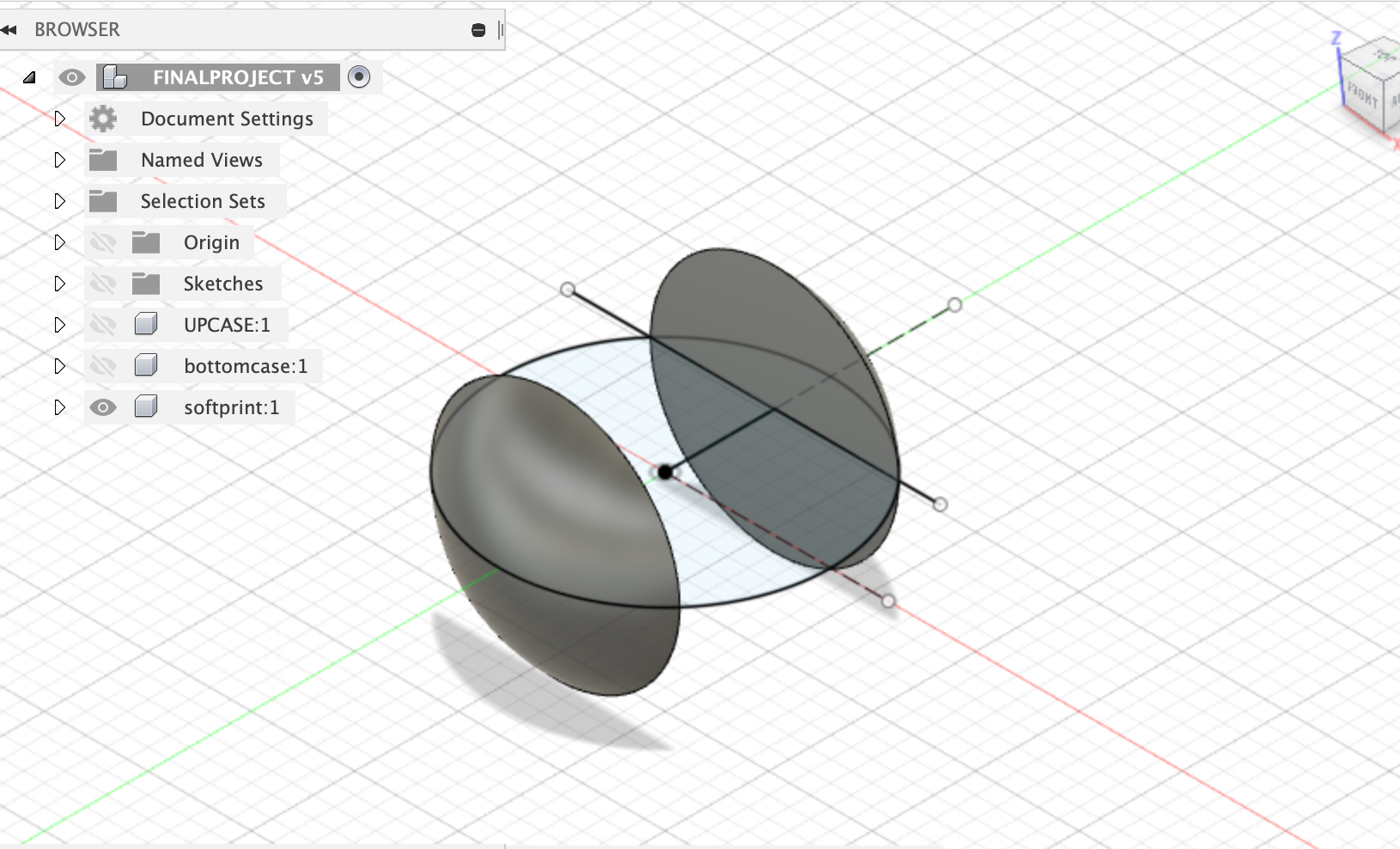Click the bottomcase:1 cube icon

[x=146, y=365]
